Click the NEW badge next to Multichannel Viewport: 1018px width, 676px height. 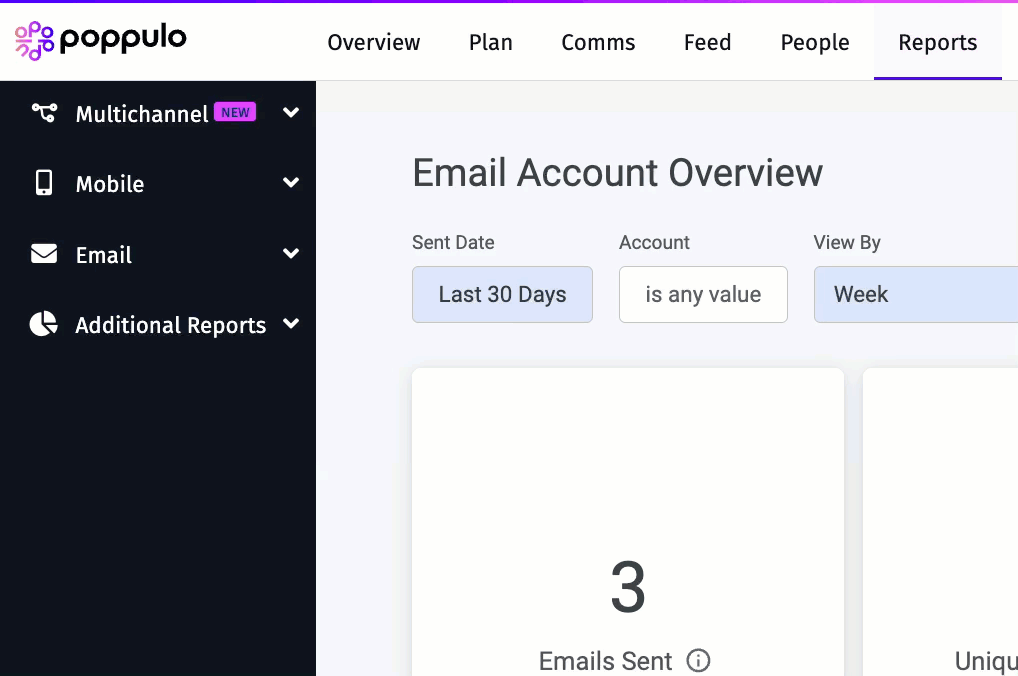coord(235,112)
